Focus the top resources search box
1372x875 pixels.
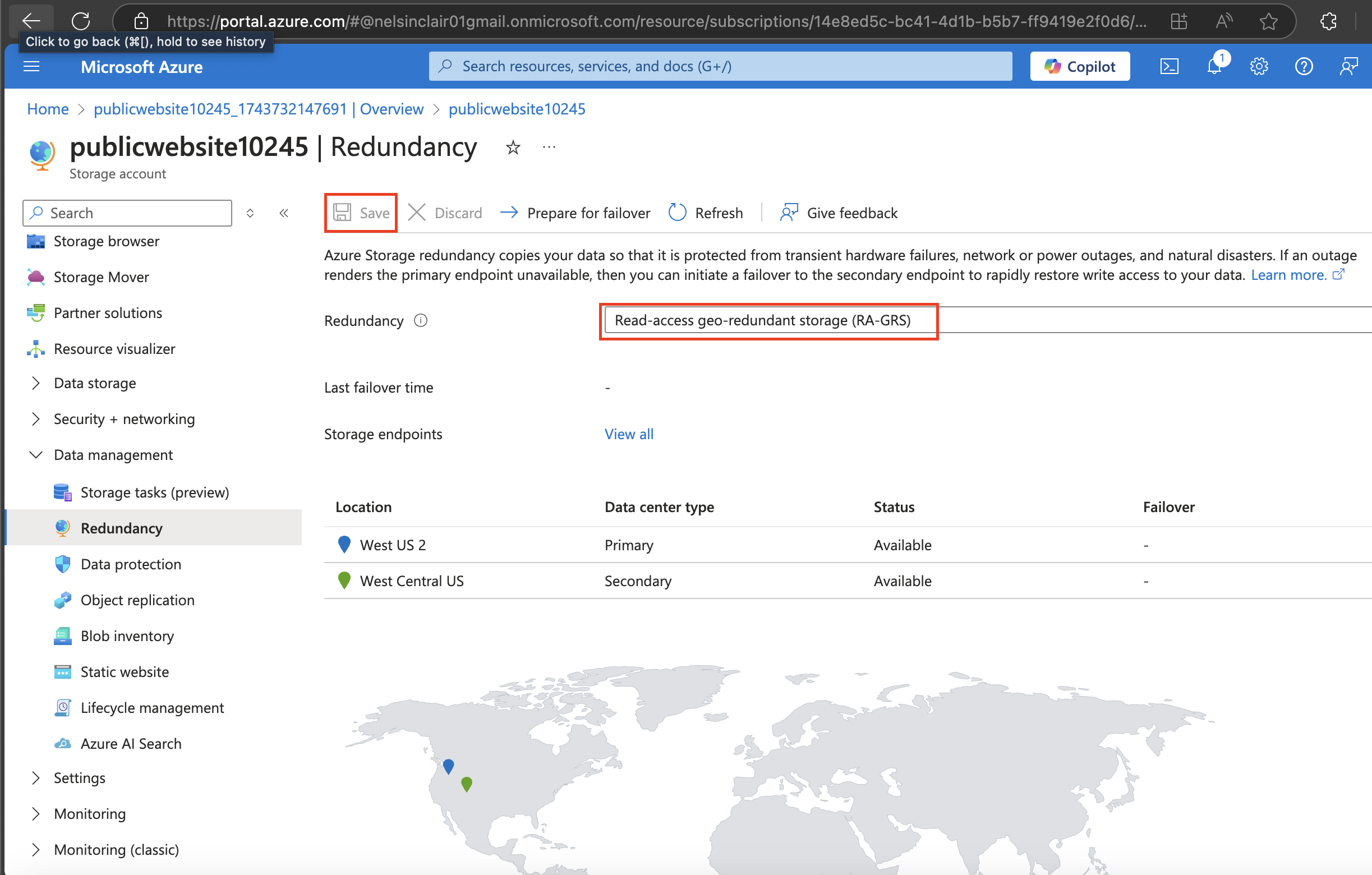720,67
